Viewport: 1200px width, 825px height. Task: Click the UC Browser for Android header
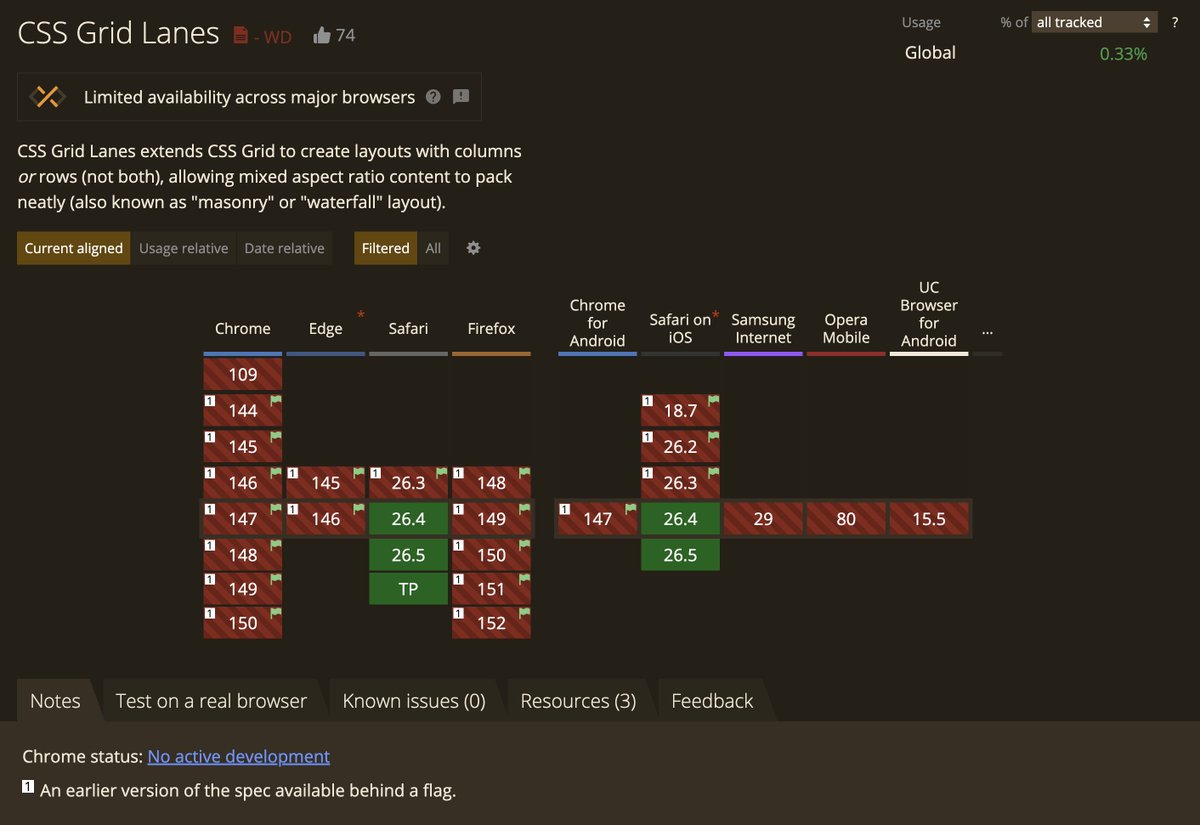929,314
